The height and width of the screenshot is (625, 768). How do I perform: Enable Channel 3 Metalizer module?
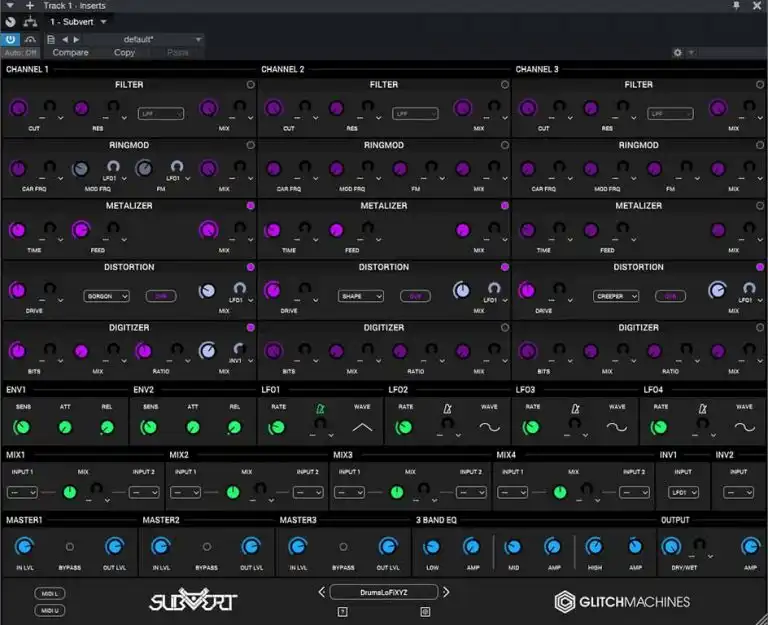tap(760, 206)
